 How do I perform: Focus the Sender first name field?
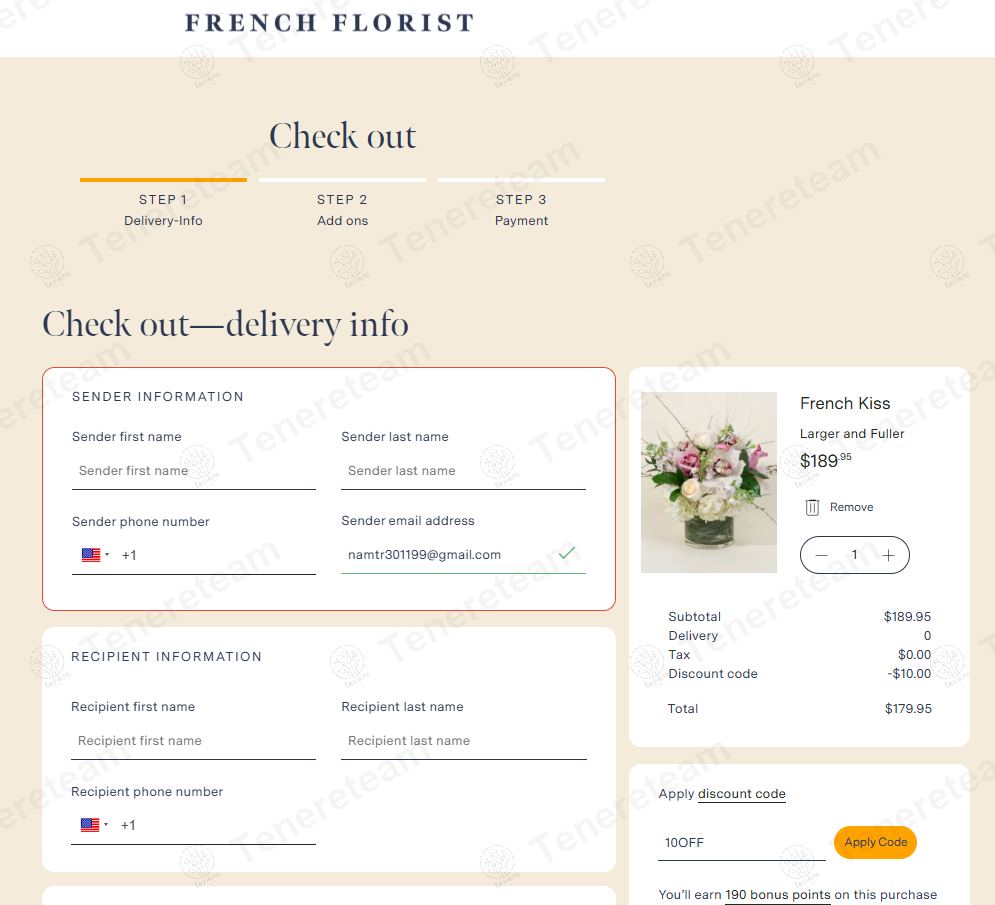coord(193,471)
